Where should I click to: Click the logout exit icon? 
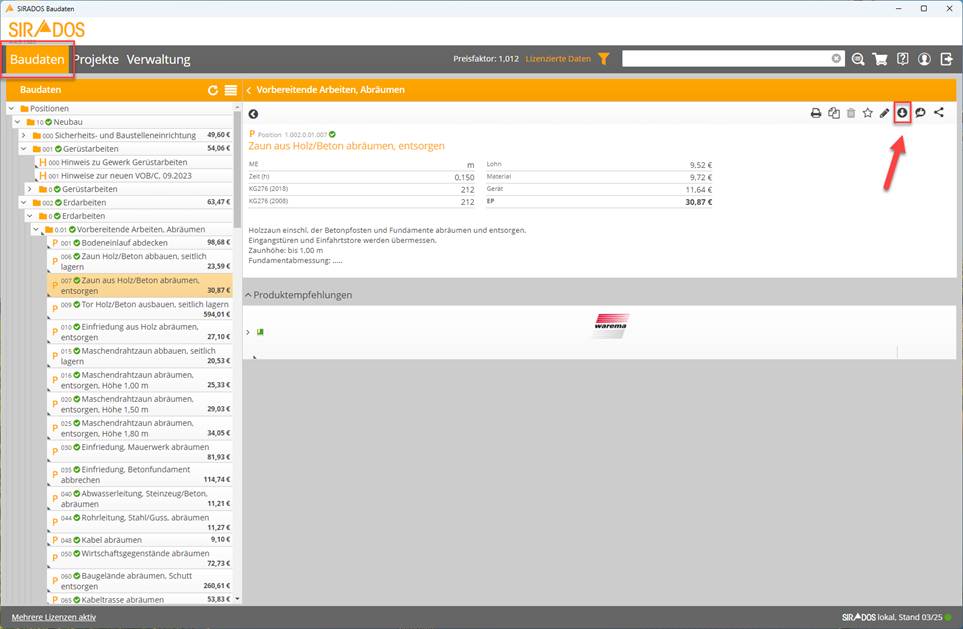[946, 59]
